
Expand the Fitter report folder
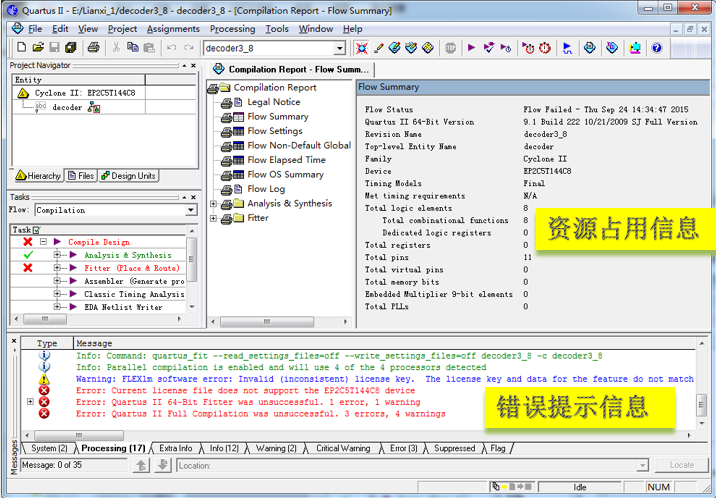coord(213,218)
